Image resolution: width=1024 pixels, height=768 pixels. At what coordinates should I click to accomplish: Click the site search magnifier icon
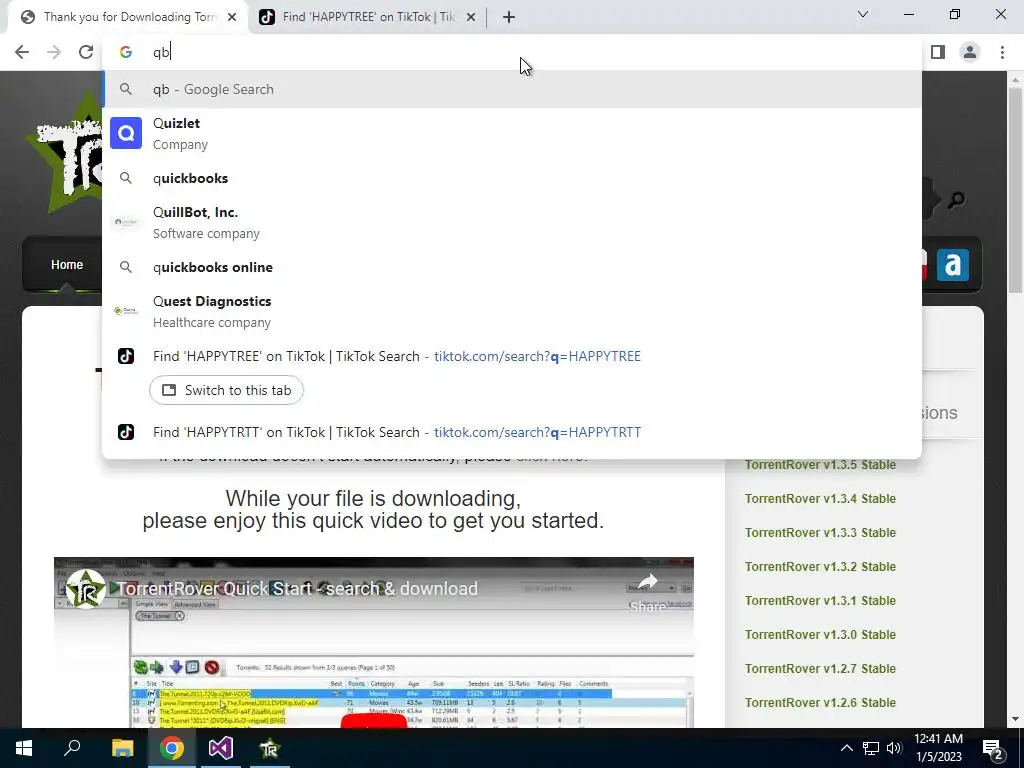click(956, 200)
